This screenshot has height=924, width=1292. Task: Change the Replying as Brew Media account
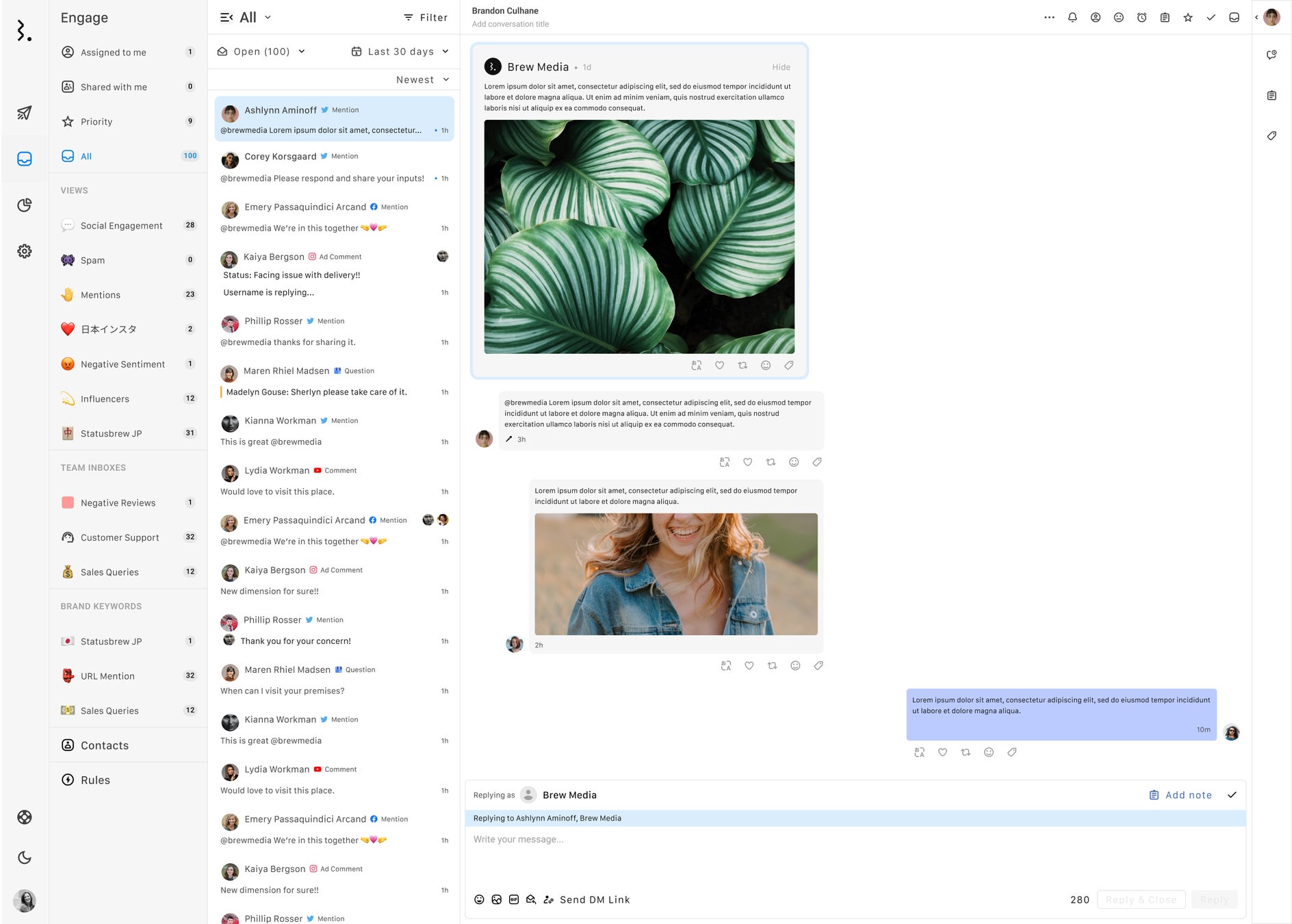559,795
